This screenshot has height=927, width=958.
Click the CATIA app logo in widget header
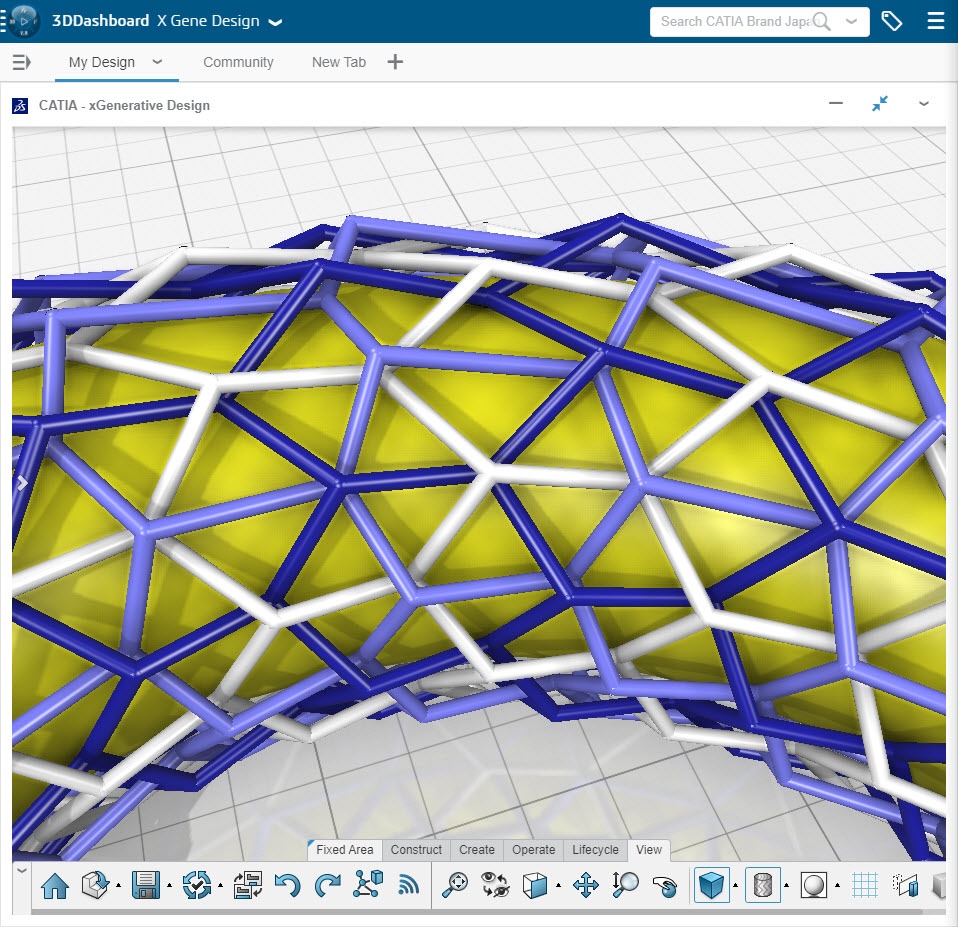pyautogui.click(x=20, y=106)
